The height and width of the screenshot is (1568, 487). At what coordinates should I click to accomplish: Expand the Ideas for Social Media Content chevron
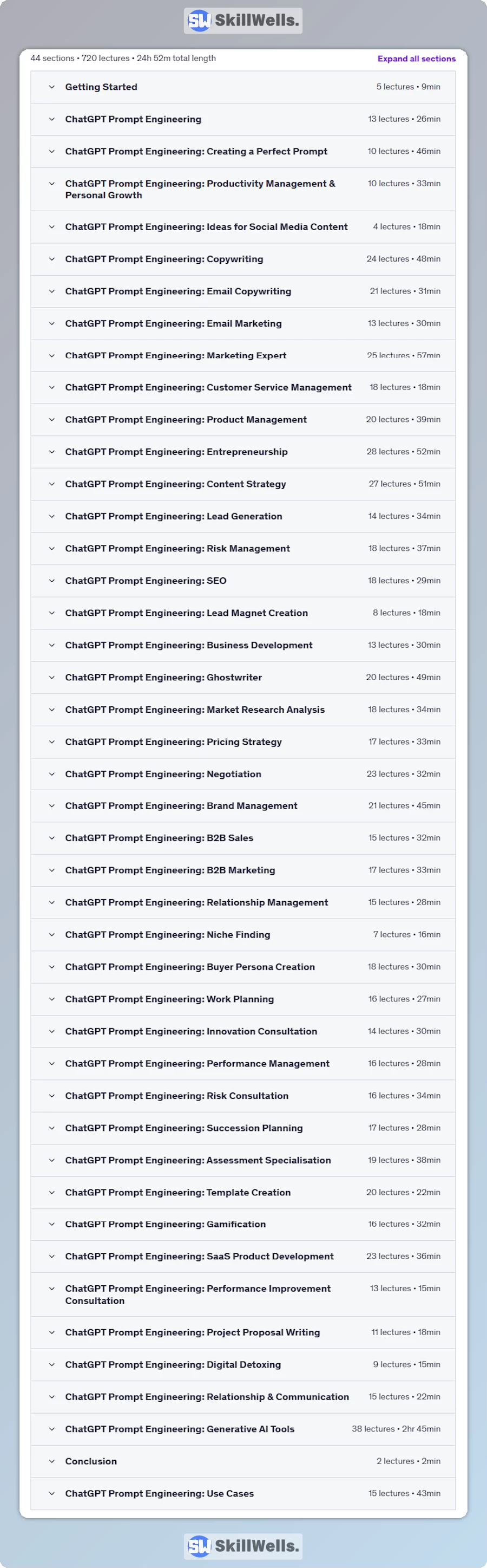click(52, 227)
